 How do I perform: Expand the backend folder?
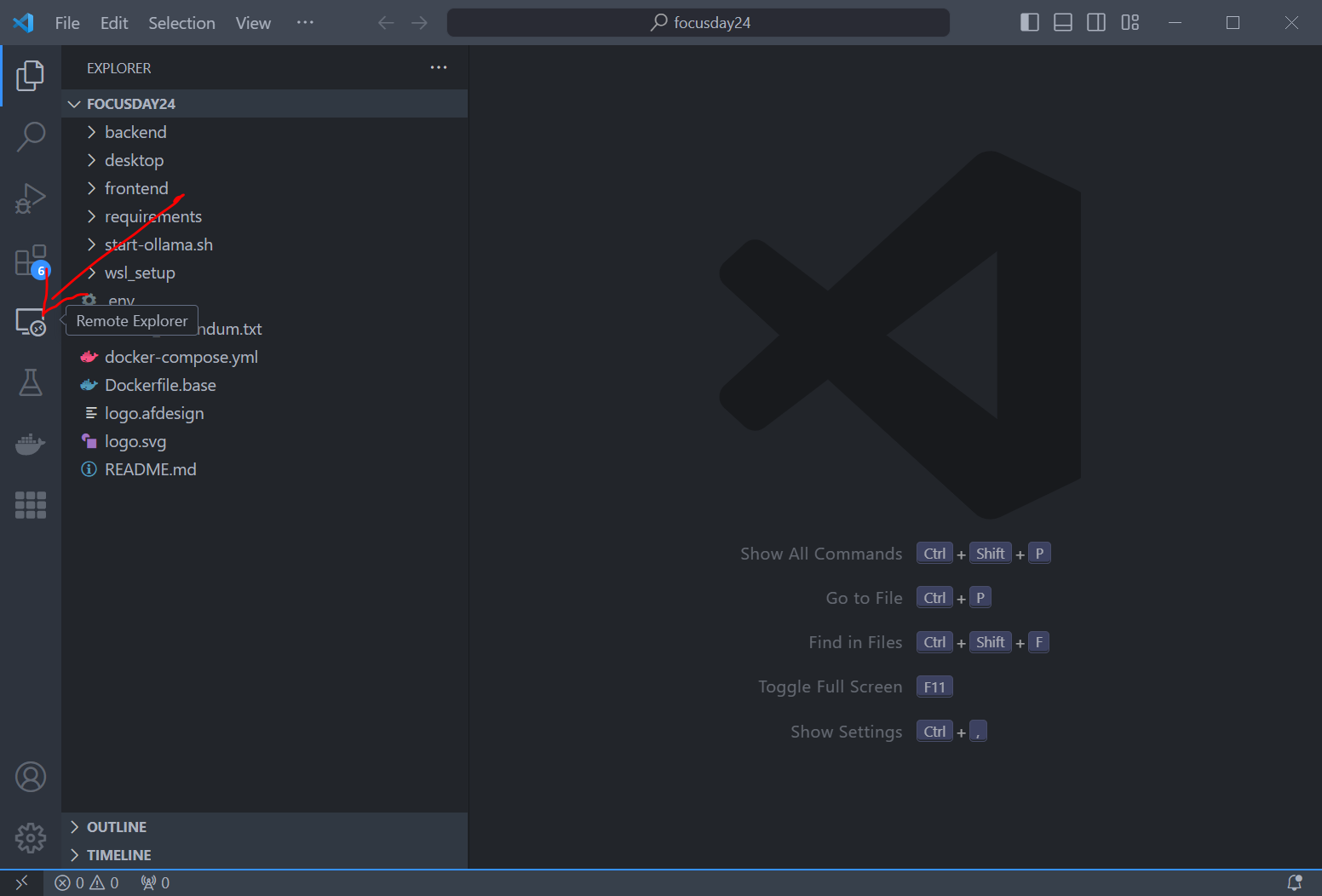pos(264,132)
